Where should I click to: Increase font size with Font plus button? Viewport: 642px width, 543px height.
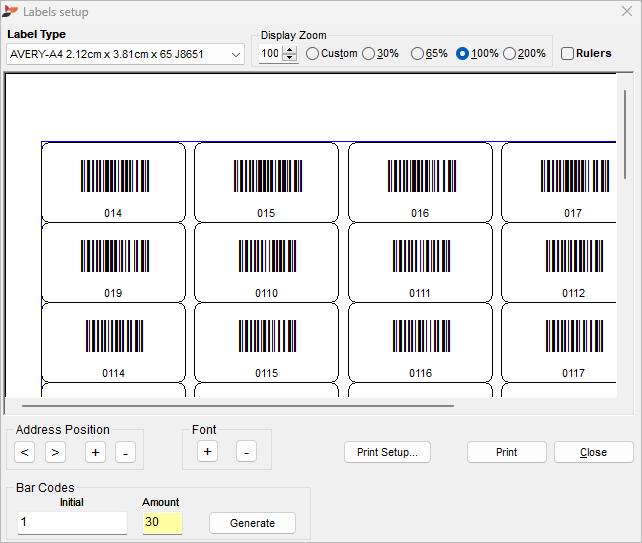click(x=208, y=451)
